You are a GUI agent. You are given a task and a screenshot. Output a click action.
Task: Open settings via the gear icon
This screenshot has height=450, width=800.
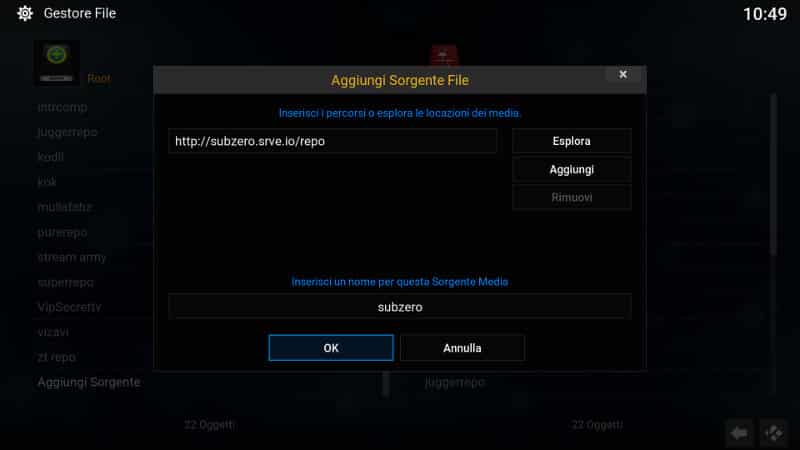click(x=24, y=13)
